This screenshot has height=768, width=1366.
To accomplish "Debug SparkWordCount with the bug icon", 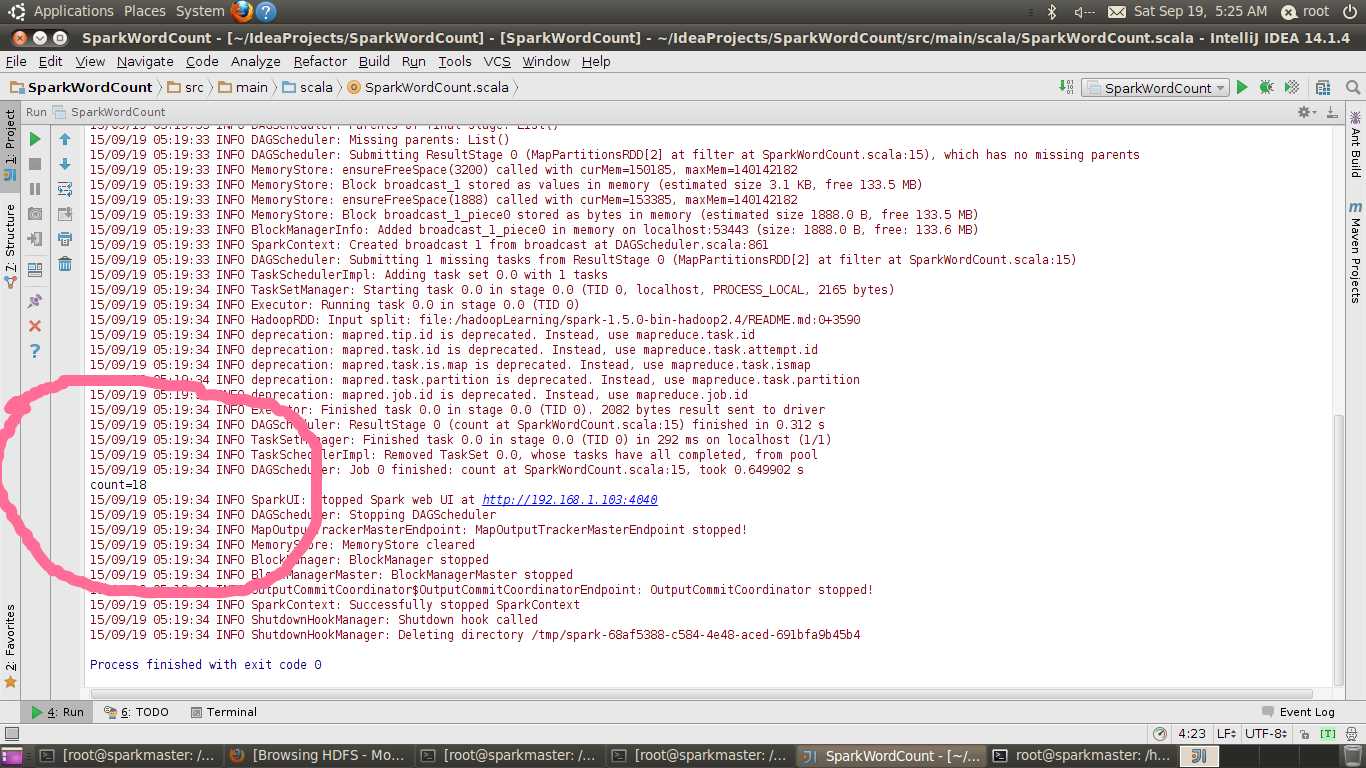I will 1266,87.
